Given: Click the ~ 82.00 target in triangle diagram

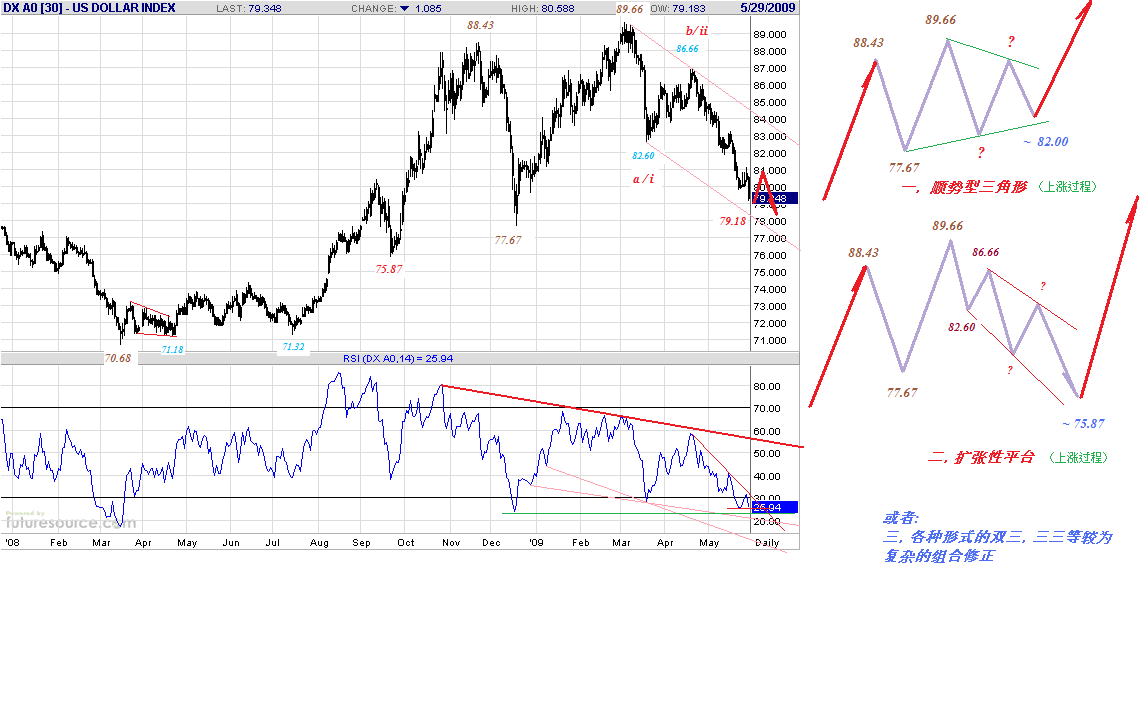Looking at the screenshot, I should point(1046,141).
